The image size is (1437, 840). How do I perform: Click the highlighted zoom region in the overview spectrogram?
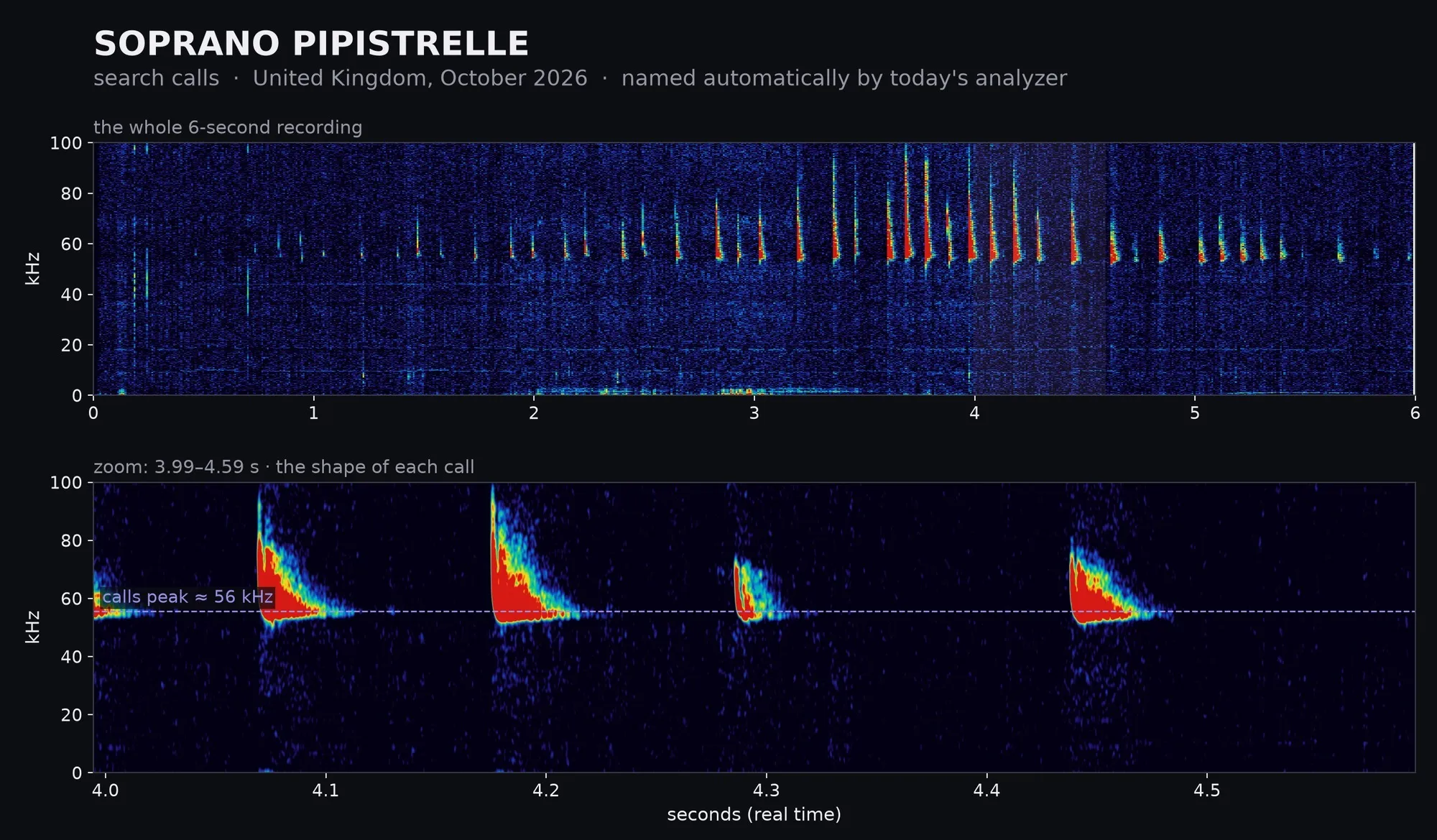(1039, 269)
